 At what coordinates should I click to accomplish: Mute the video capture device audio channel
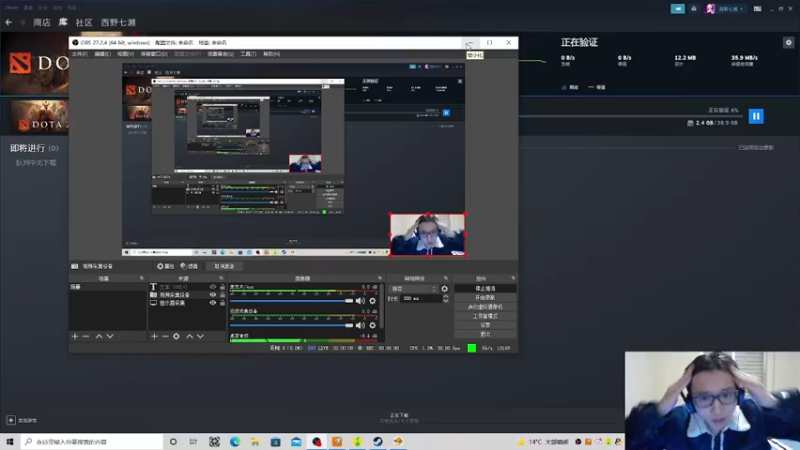tap(360, 325)
